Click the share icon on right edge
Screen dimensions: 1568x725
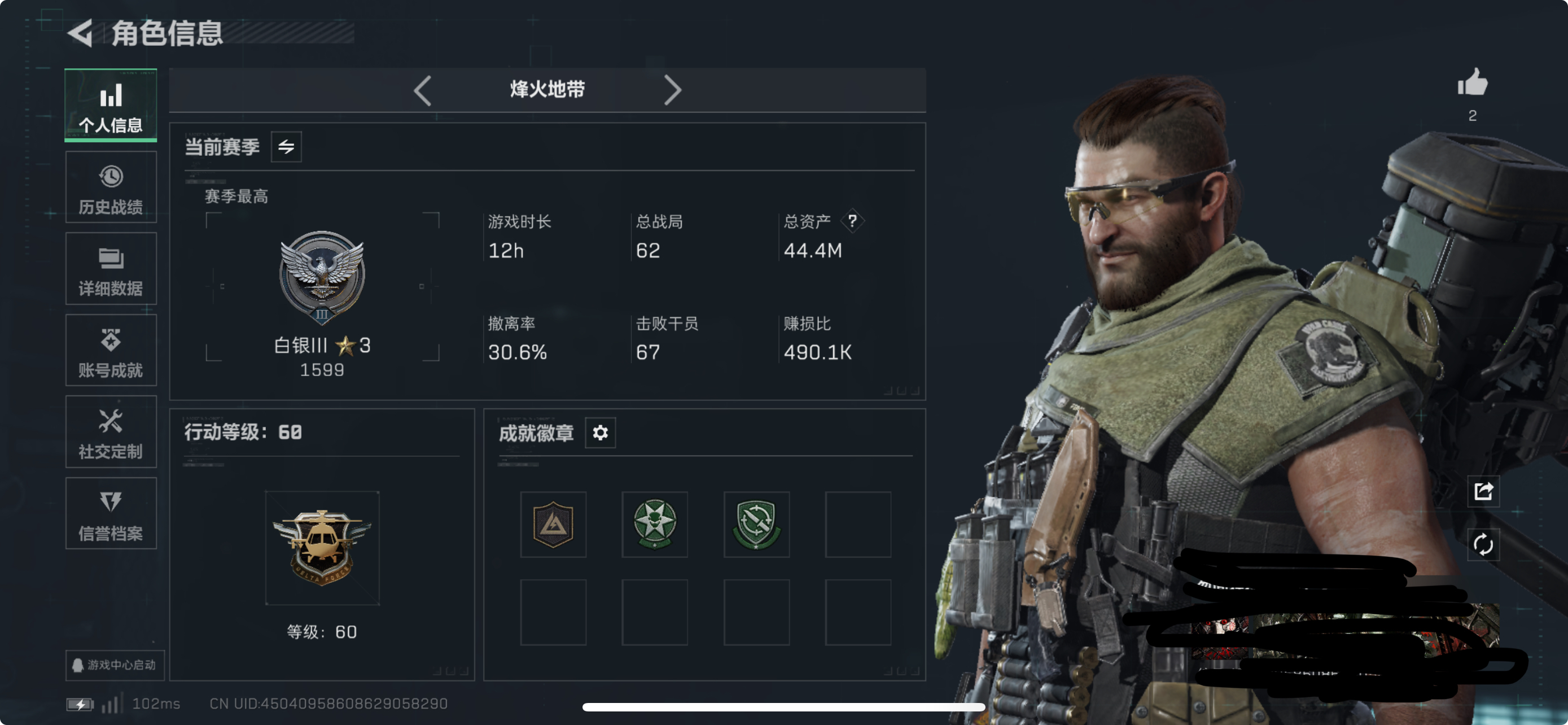click(1483, 491)
